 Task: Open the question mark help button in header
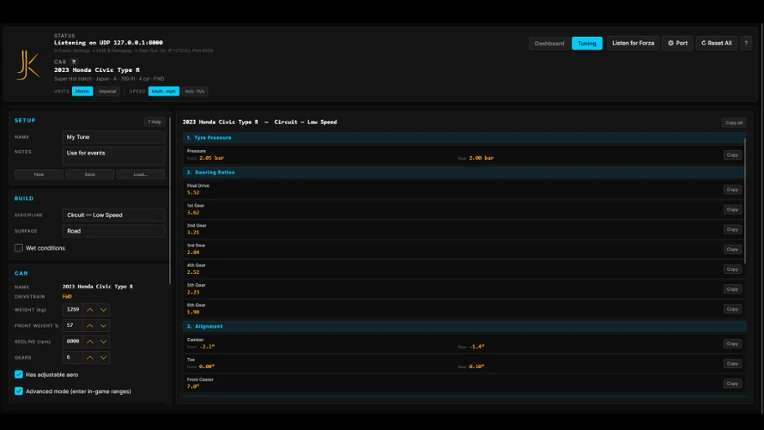[x=746, y=43]
